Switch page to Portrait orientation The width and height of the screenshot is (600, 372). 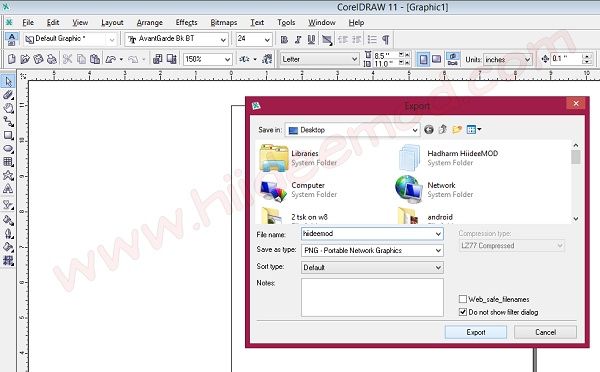click(423, 59)
